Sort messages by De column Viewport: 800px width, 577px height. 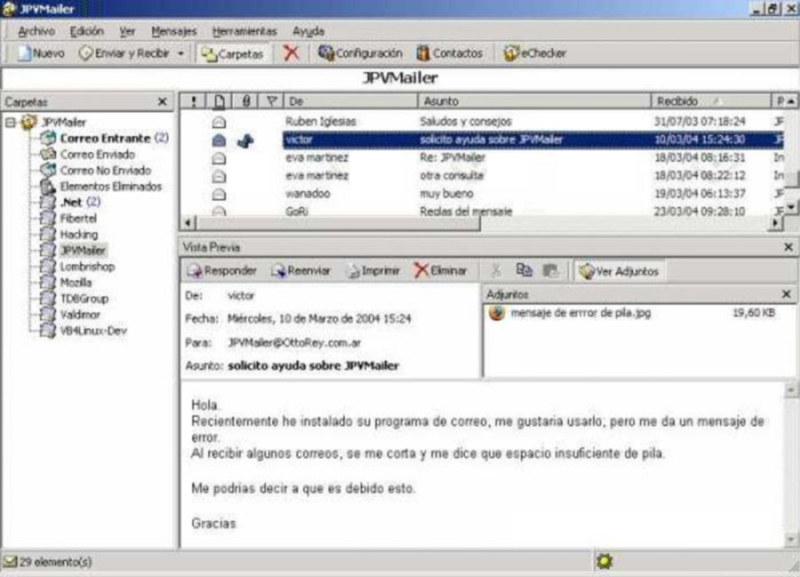[x=351, y=102]
